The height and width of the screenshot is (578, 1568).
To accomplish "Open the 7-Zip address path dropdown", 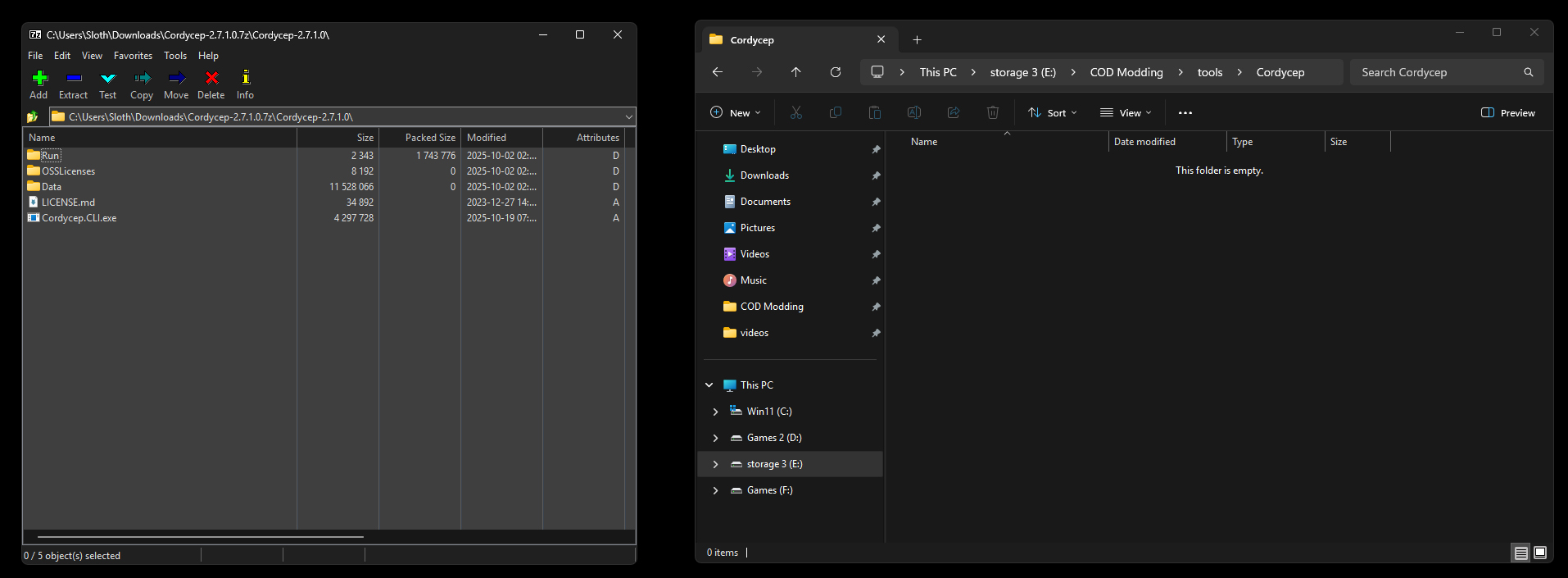I will point(628,117).
